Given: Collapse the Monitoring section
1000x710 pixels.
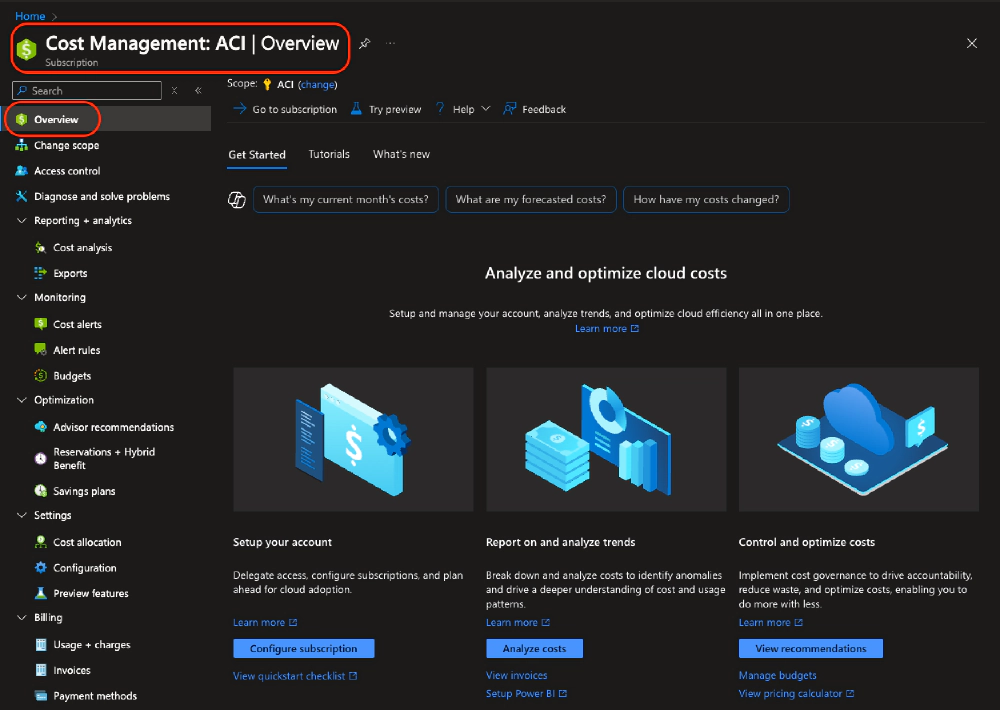Looking at the screenshot, I should tap(22, 297).
